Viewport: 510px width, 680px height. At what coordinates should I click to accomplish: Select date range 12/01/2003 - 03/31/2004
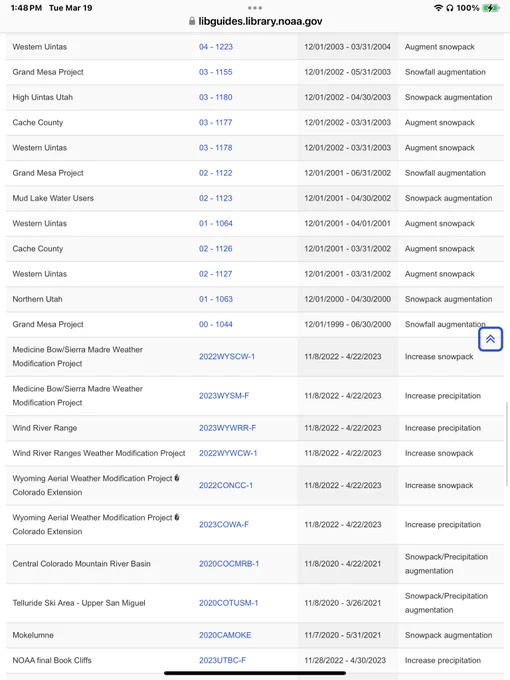[347, 47]
